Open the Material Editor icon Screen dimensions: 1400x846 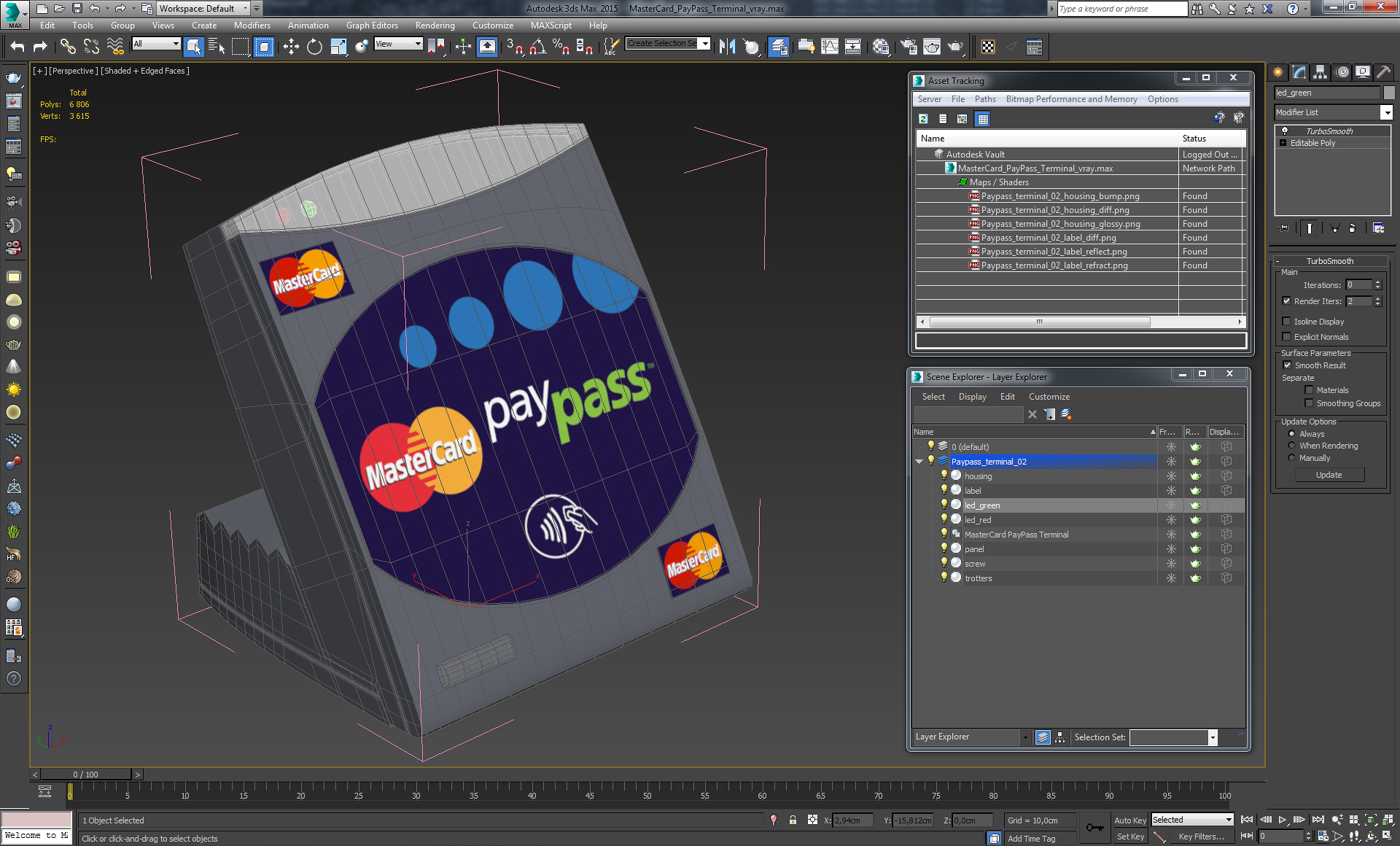pyautogui.click(x=881, y=47)
